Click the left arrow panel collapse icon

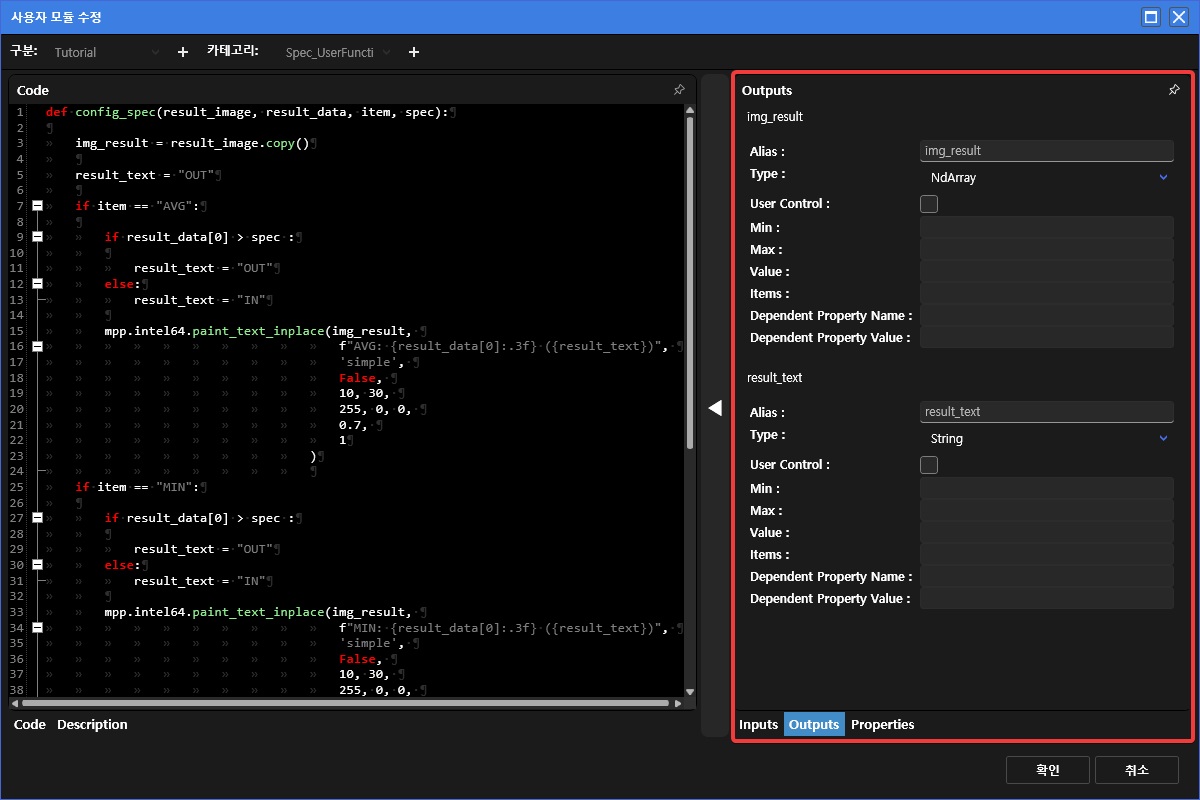click(715, 407)
